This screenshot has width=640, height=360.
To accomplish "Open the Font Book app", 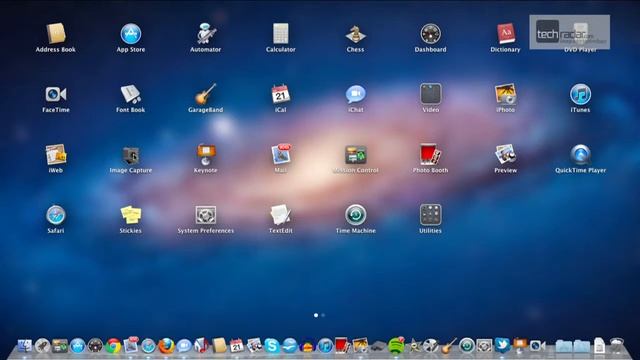I will (x=131, y=94).
